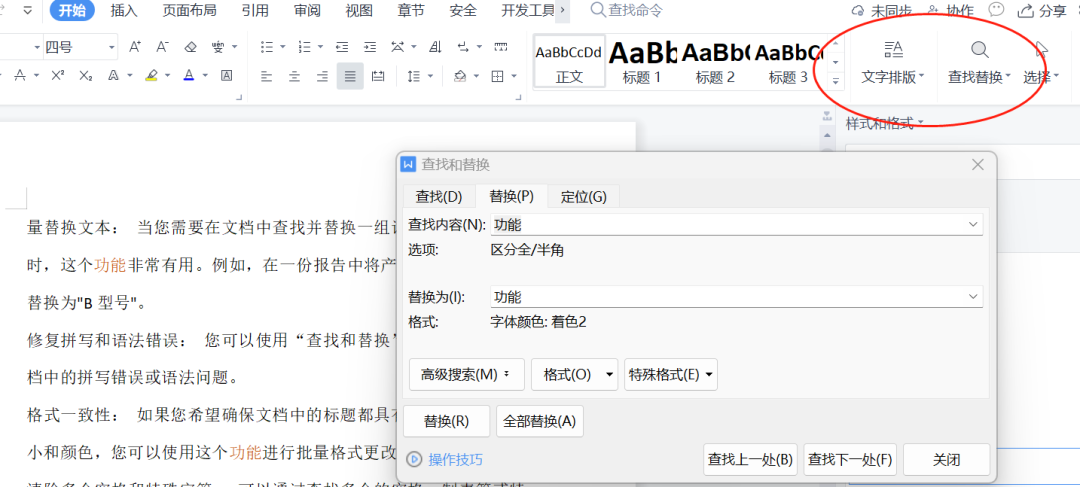Toggle the ruler tab stops icon

501,47
